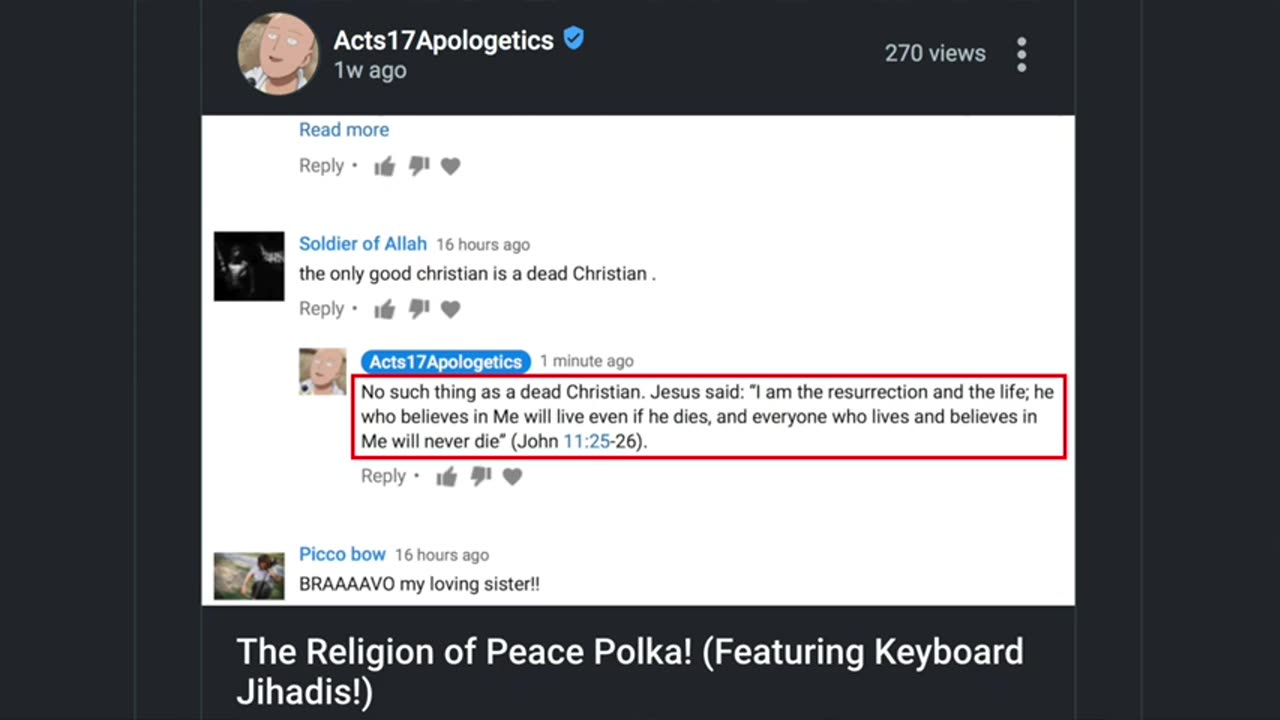
Task: Open the three-dot post options menu
Action: pyautogui.click(x=1021, y=55)
